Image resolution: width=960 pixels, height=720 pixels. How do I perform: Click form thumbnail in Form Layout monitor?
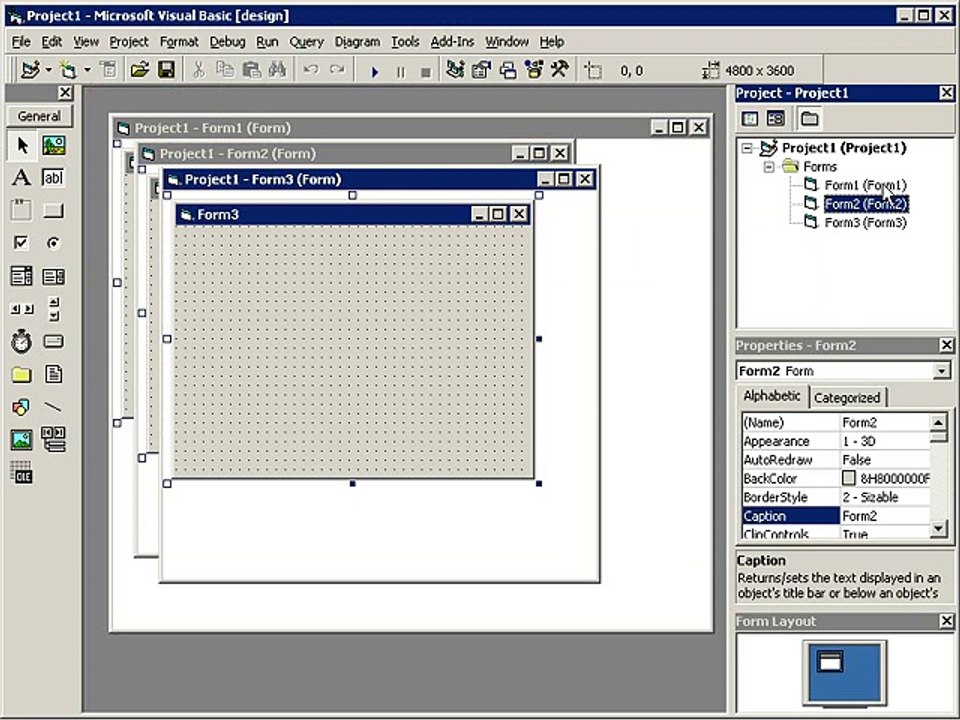[830, 662]
